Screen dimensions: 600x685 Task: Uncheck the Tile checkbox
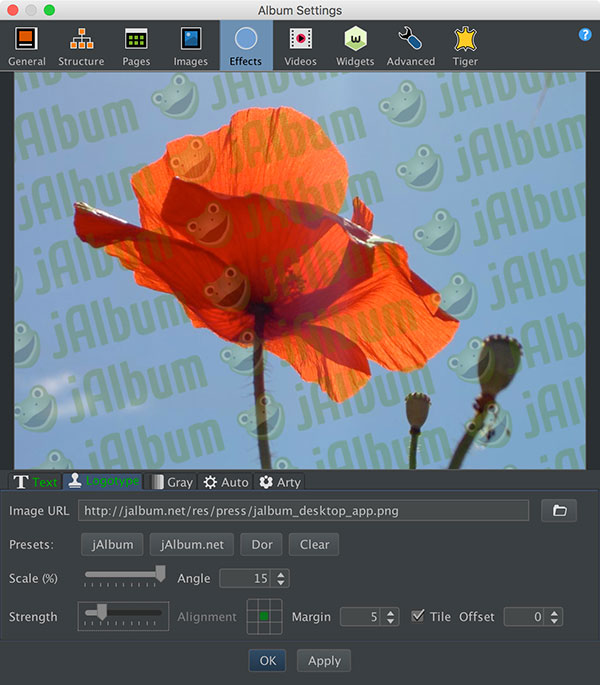(x=417, y=616)
